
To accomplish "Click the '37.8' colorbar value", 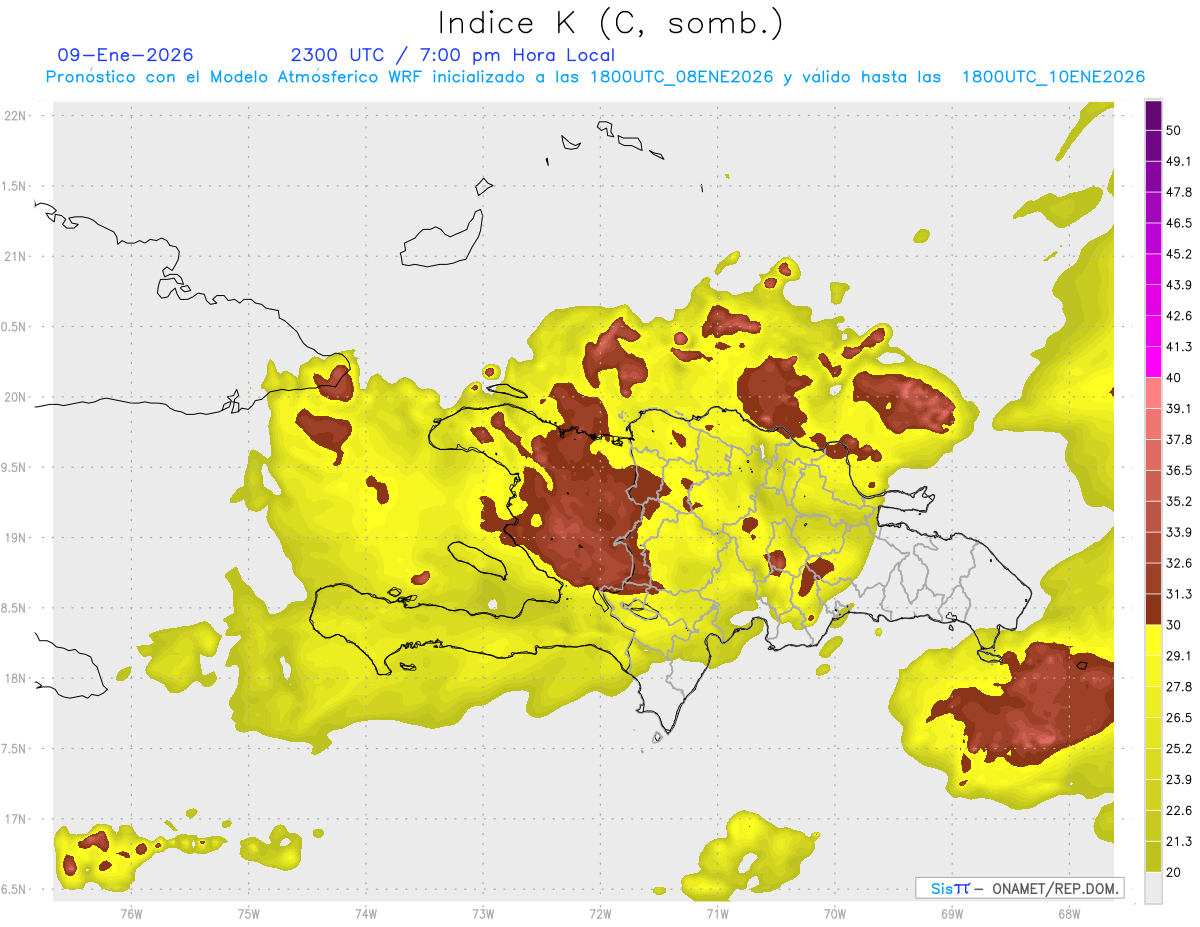I will tap(1179, 440).
